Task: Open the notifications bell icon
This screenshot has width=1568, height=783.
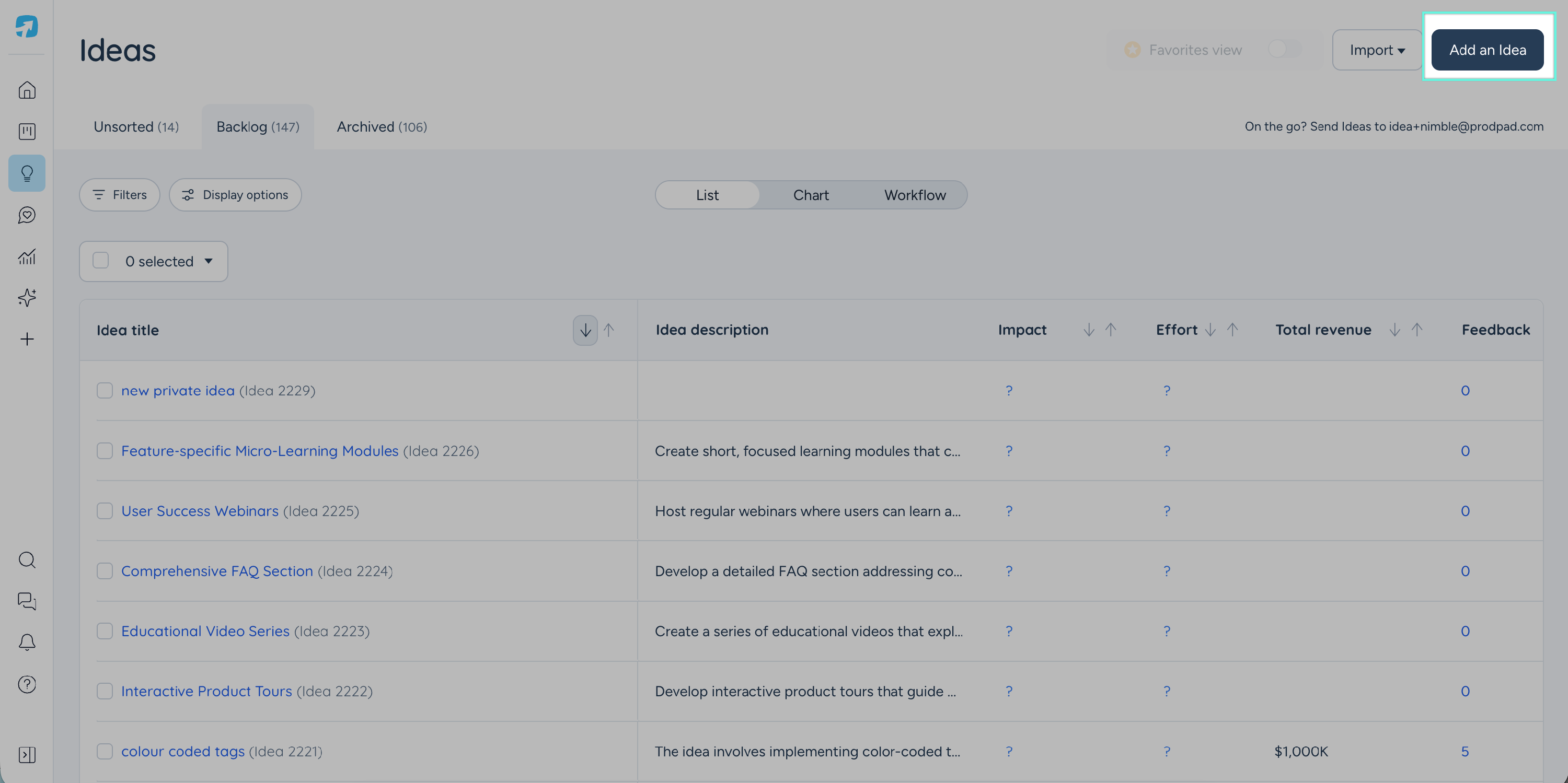Action: [x=27, y=642]
